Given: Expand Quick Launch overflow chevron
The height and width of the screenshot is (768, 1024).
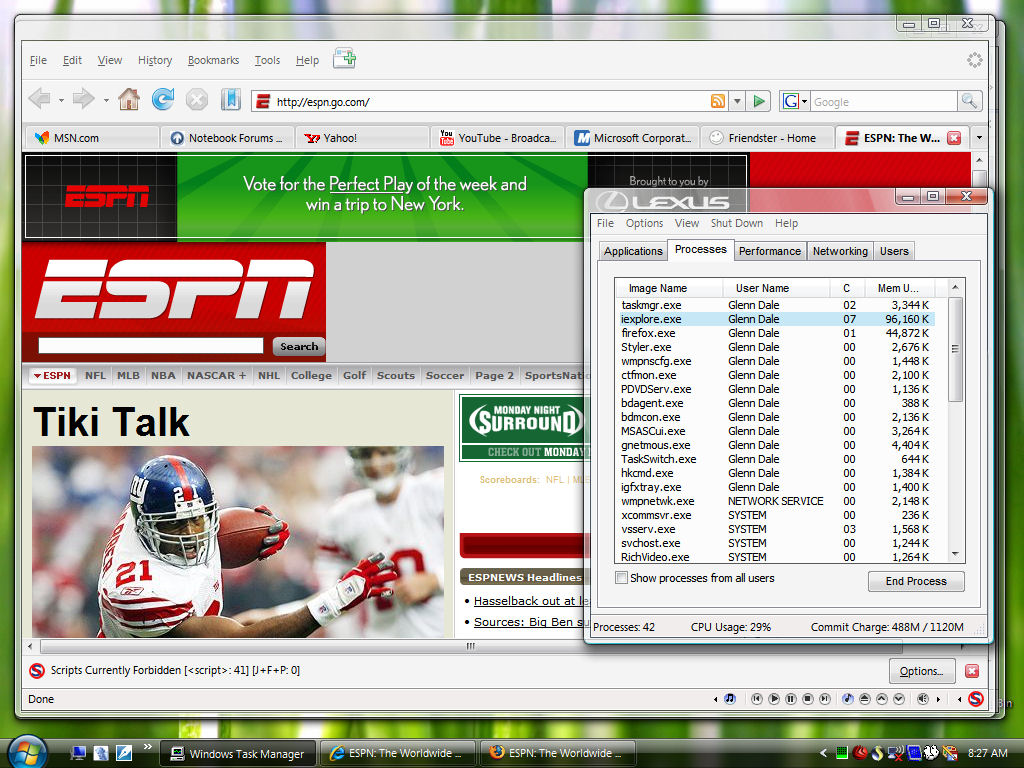Looking at the screenshot, I should [148, 746].
